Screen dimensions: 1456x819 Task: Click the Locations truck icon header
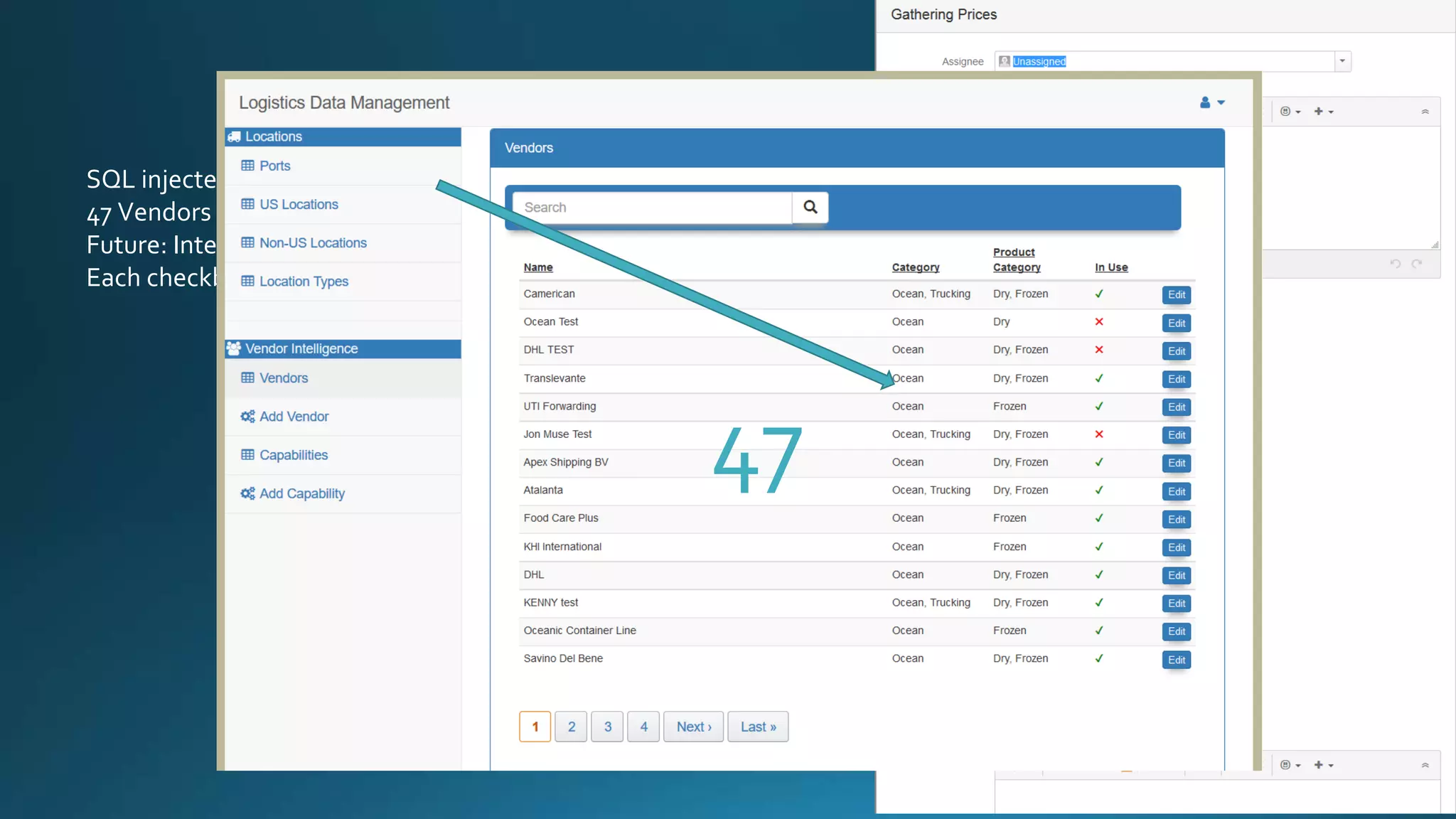point(234,136)
